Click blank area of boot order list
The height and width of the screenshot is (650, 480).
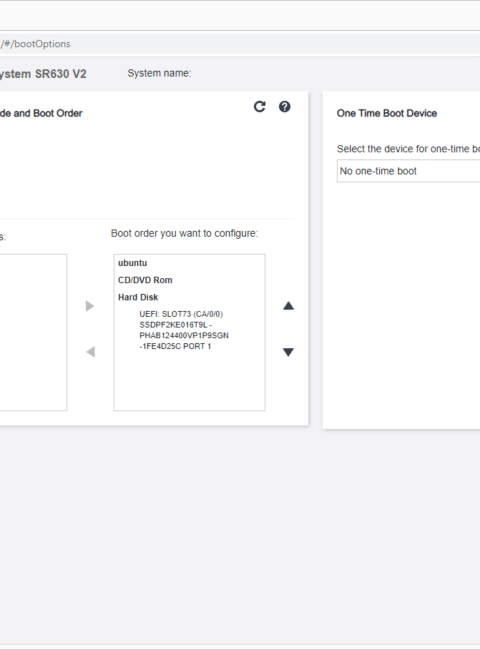(189, 381)
